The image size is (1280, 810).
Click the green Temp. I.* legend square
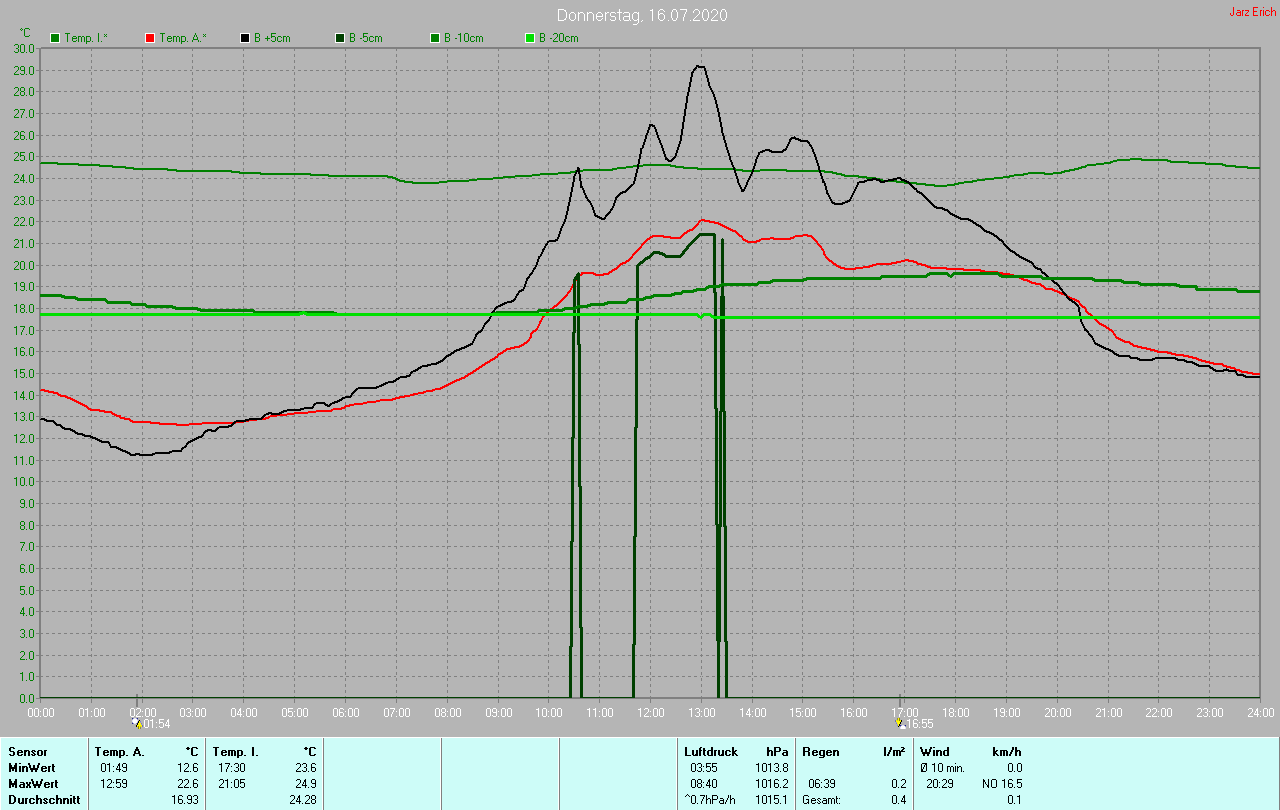pyautogui.click(x=55, y=38)
